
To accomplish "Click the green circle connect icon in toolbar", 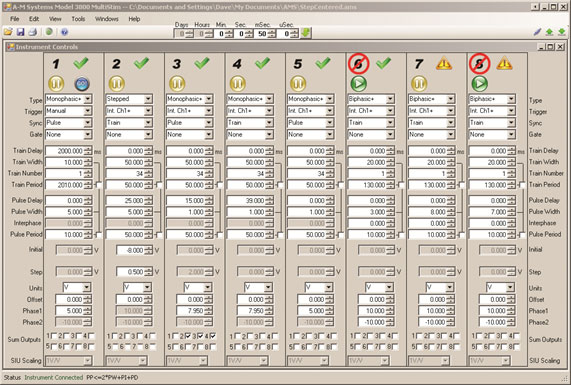I will coord(49,32).
